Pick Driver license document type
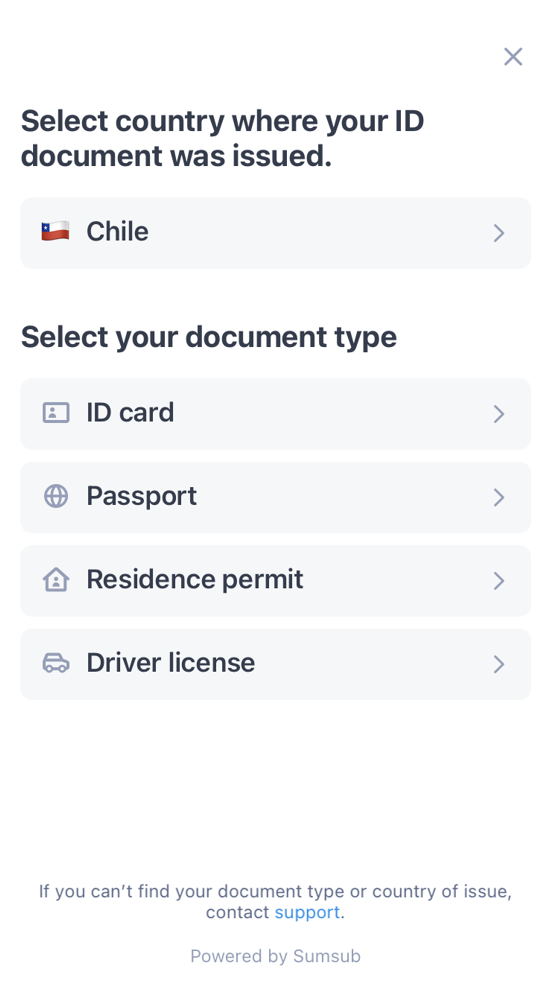The width and height of the screenshot is (552, 985). click(276, 664)
